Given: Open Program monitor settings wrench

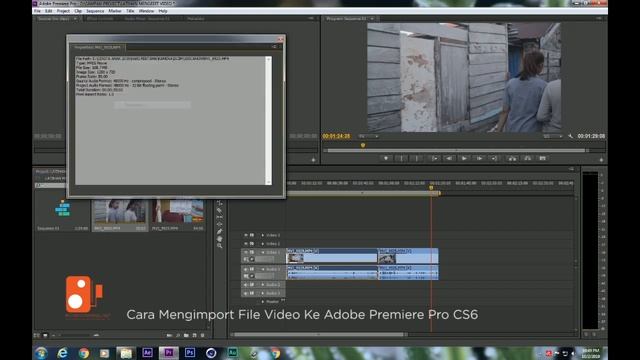Looking at the screenshot, I should pyautogui.click(x=571, y=136).
